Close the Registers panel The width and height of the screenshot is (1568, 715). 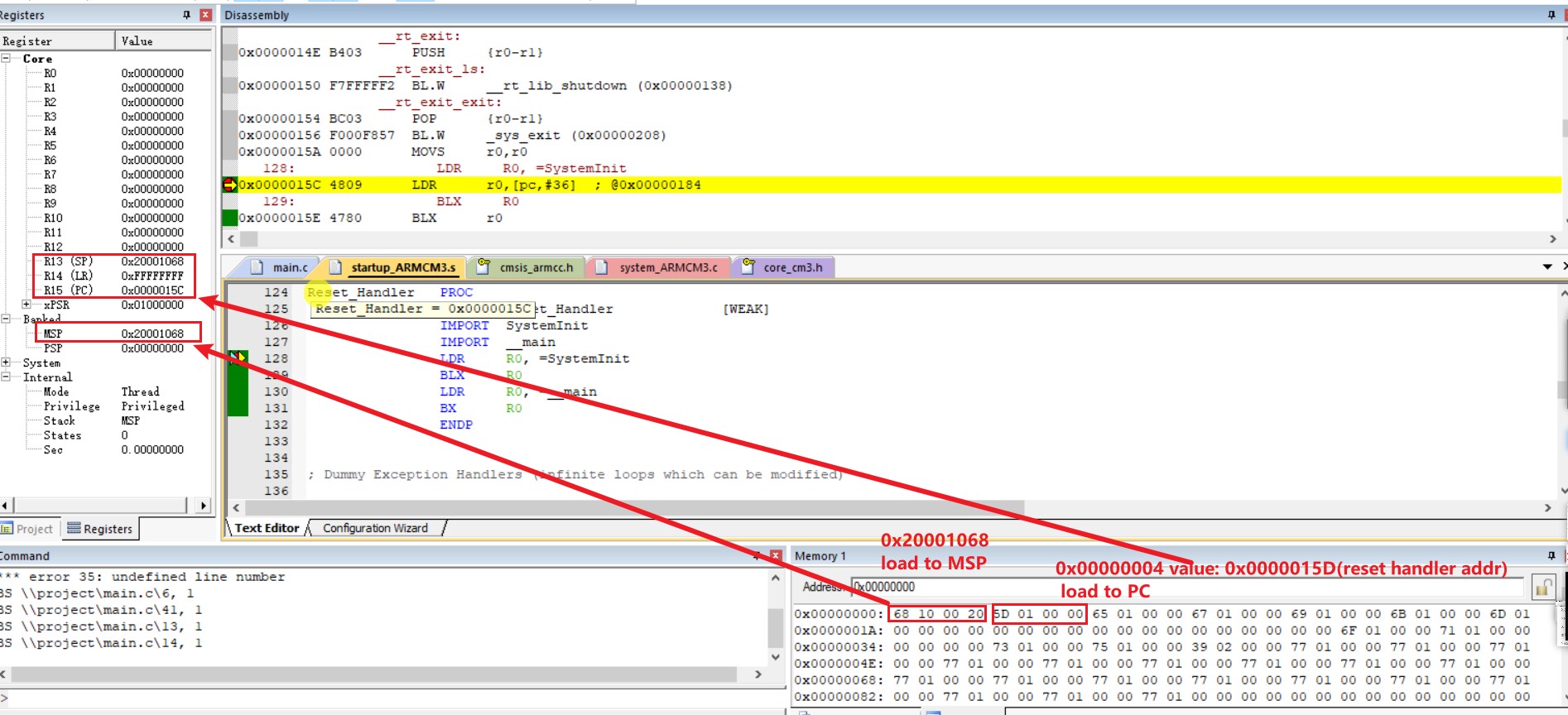pos(205,15)
